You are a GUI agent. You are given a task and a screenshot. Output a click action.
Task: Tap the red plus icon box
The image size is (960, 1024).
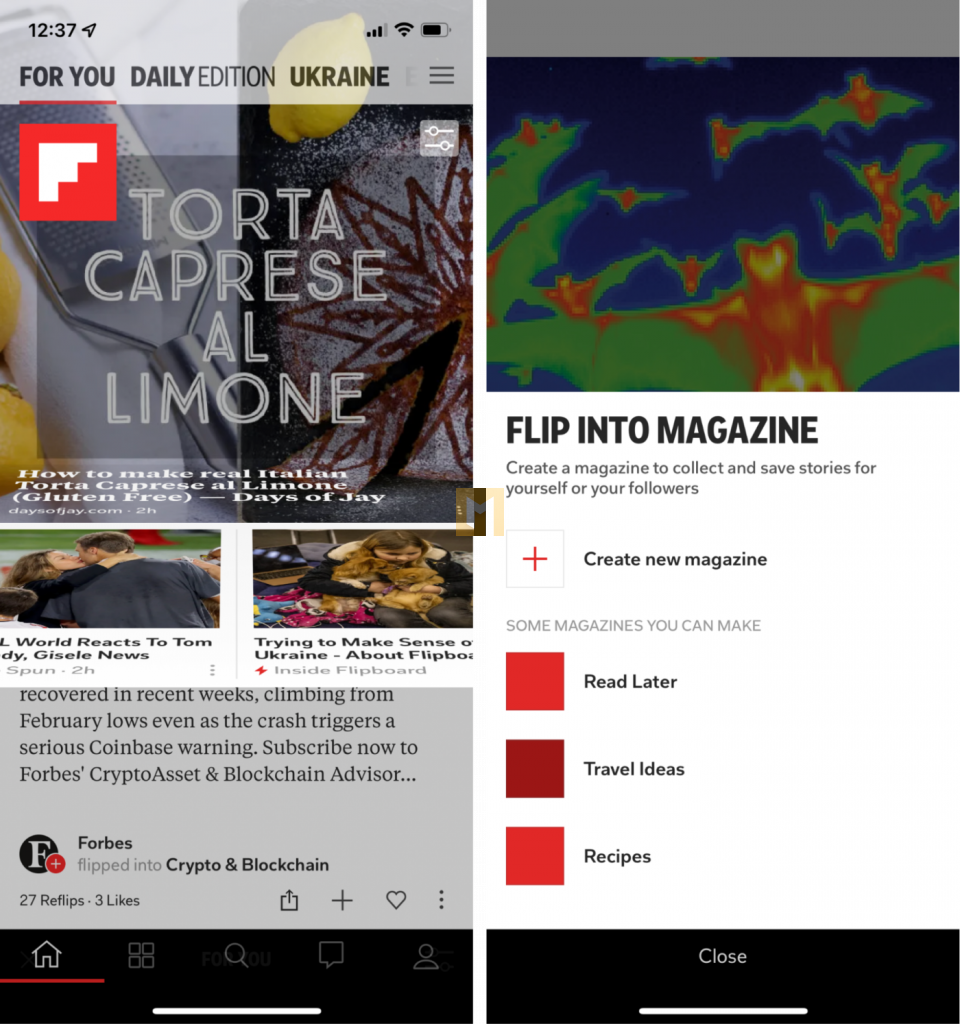(x=535, y=559)
